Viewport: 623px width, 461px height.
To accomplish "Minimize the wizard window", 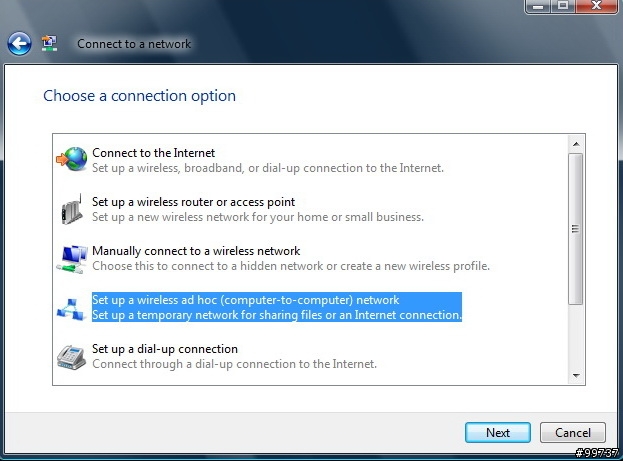I will 538,6.
